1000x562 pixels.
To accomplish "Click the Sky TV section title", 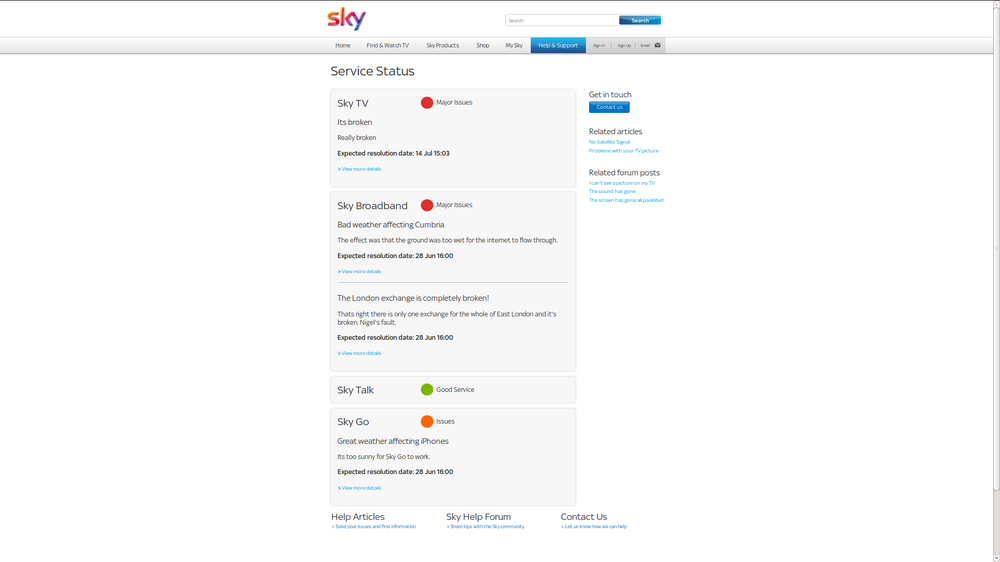I will coord(353,103).
